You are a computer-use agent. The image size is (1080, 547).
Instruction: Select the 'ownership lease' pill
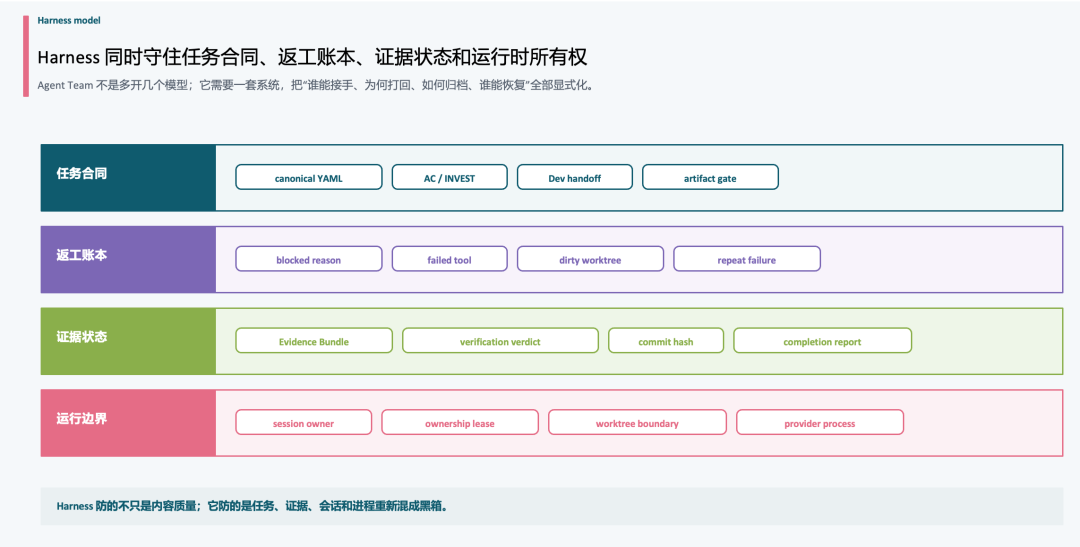click(460, 422)
